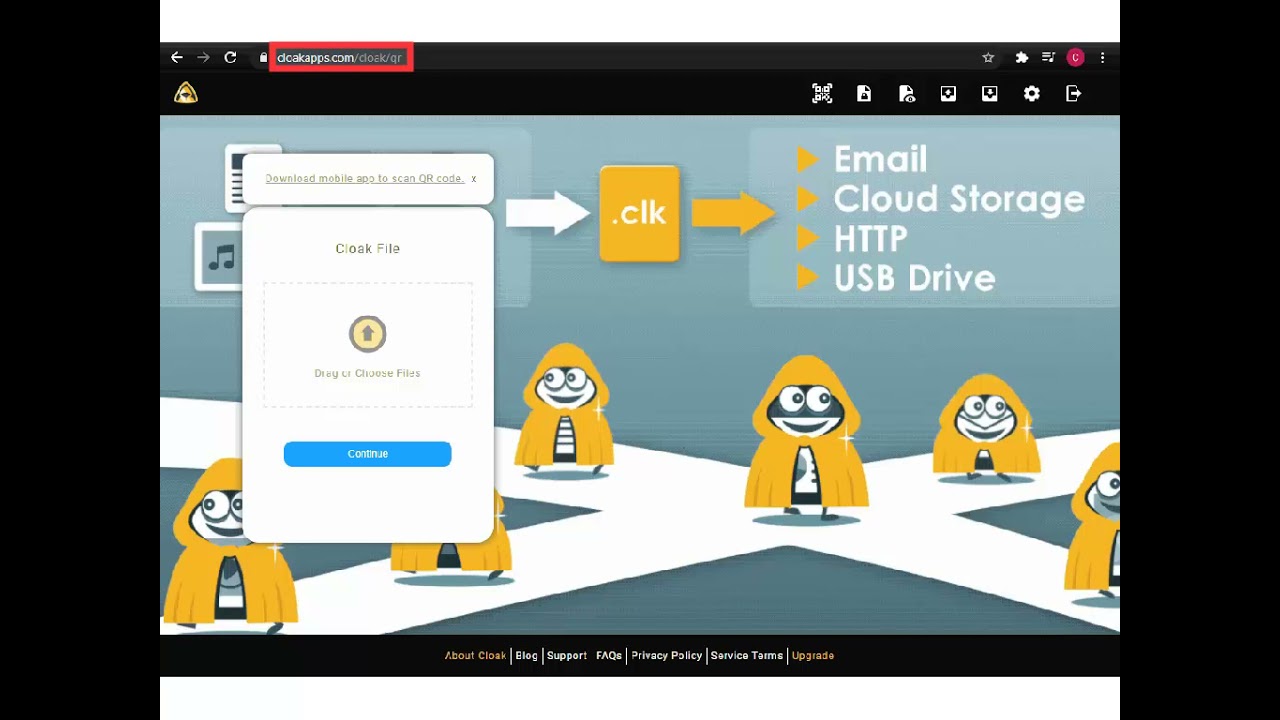Click the download tray icon
This screenshot has height=720, width=1280.
(990, 93)
